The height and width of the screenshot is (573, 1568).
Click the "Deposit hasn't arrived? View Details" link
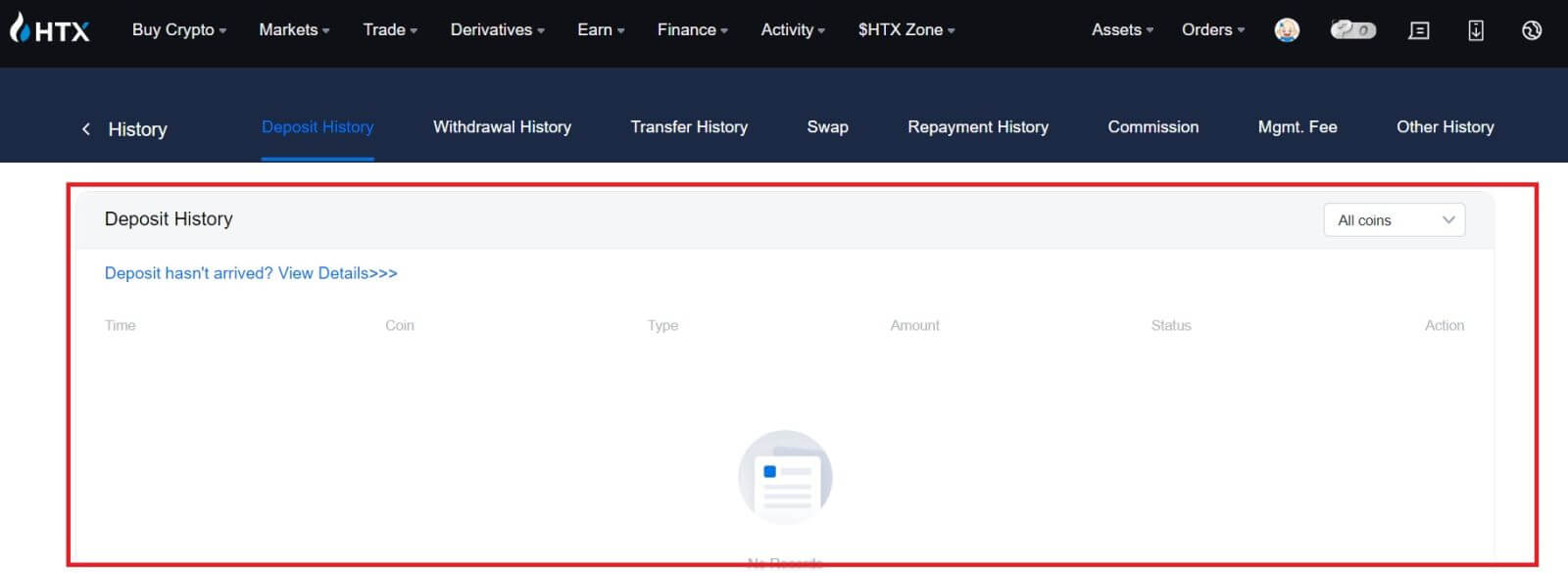(251, 273)
